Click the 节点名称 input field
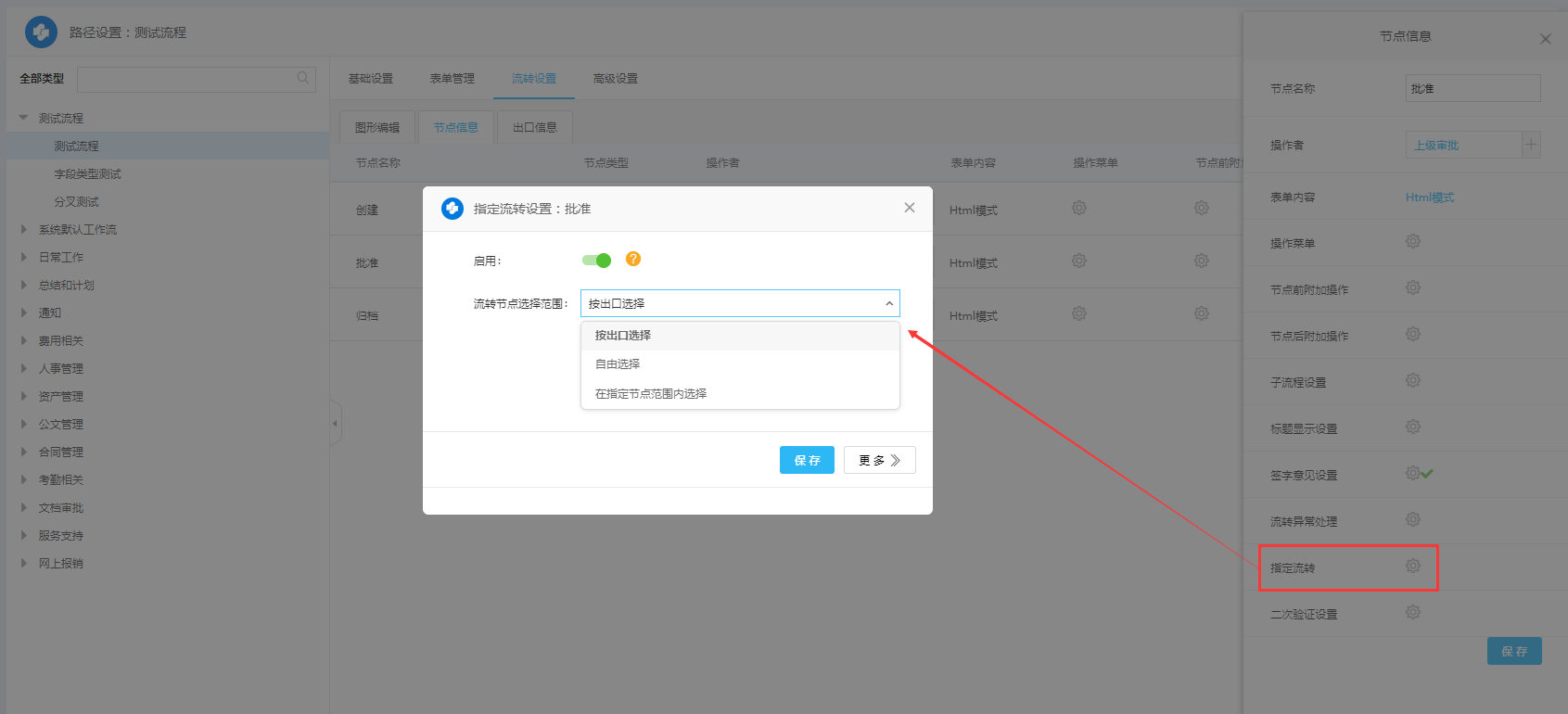1568x714 pixels. click(x=1472, y=89)
